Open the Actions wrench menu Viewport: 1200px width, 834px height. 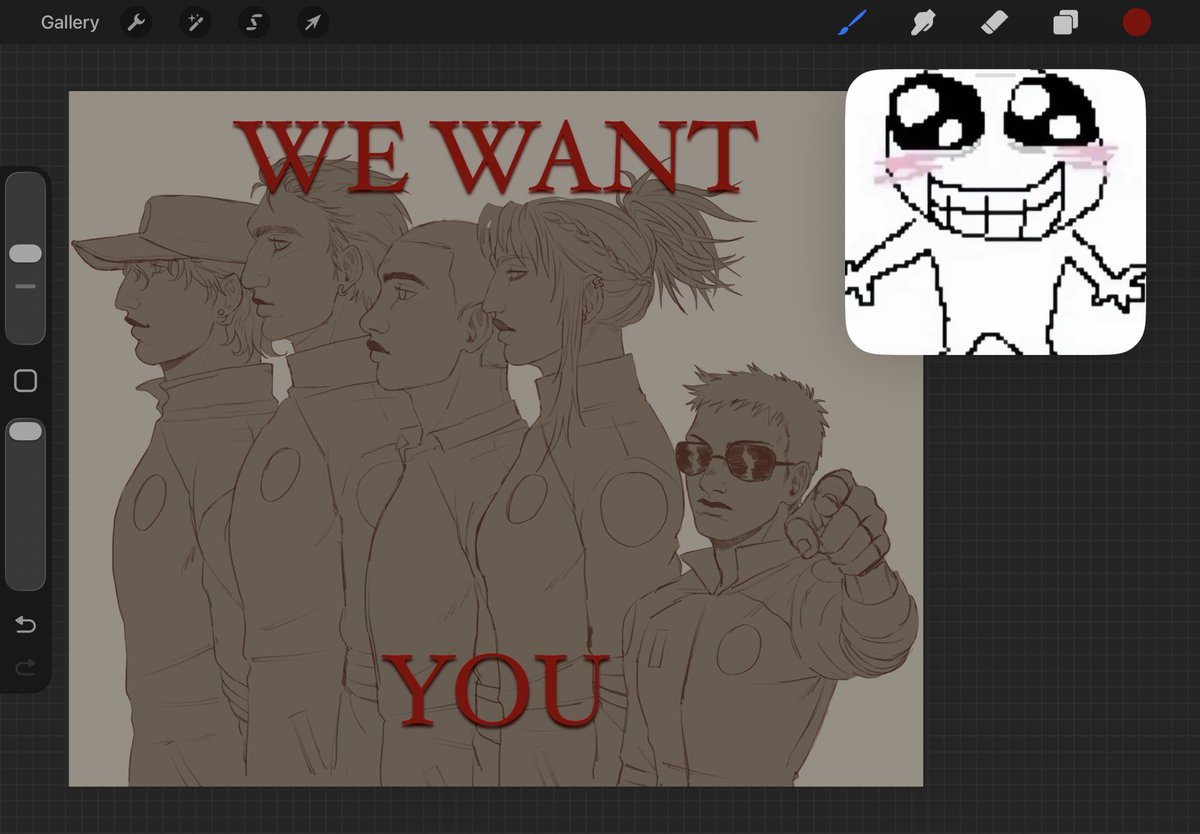[x=136, y=22]
